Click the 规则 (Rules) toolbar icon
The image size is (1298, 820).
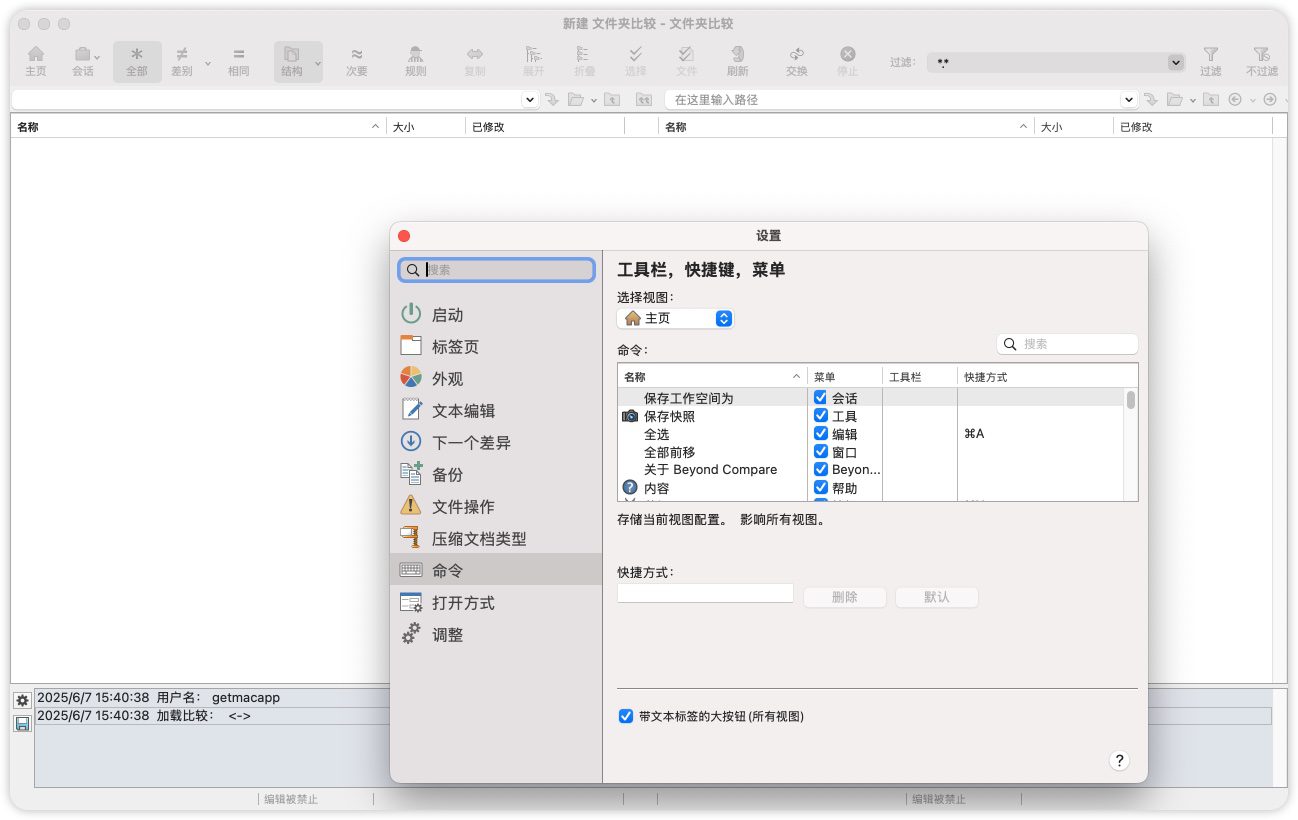(x=415, y=61)
